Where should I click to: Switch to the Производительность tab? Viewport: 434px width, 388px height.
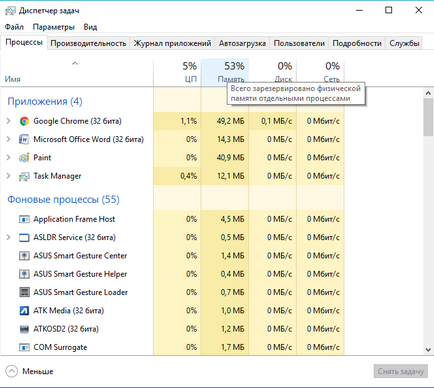[x=88, y=43]
